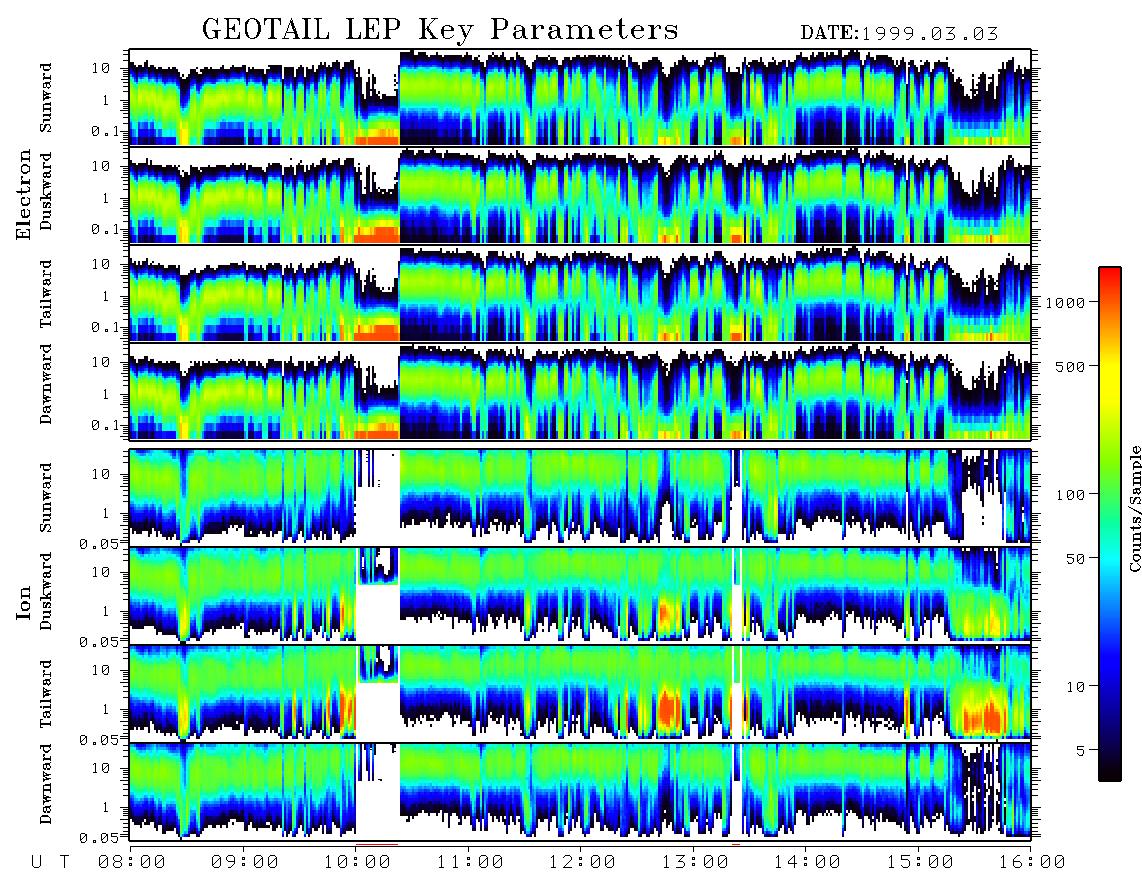The width and height of the screenshot is (1142, 880).
Task: Click the "09:00" time axis label
Action: pyautogui.click(x=245, y=863)
